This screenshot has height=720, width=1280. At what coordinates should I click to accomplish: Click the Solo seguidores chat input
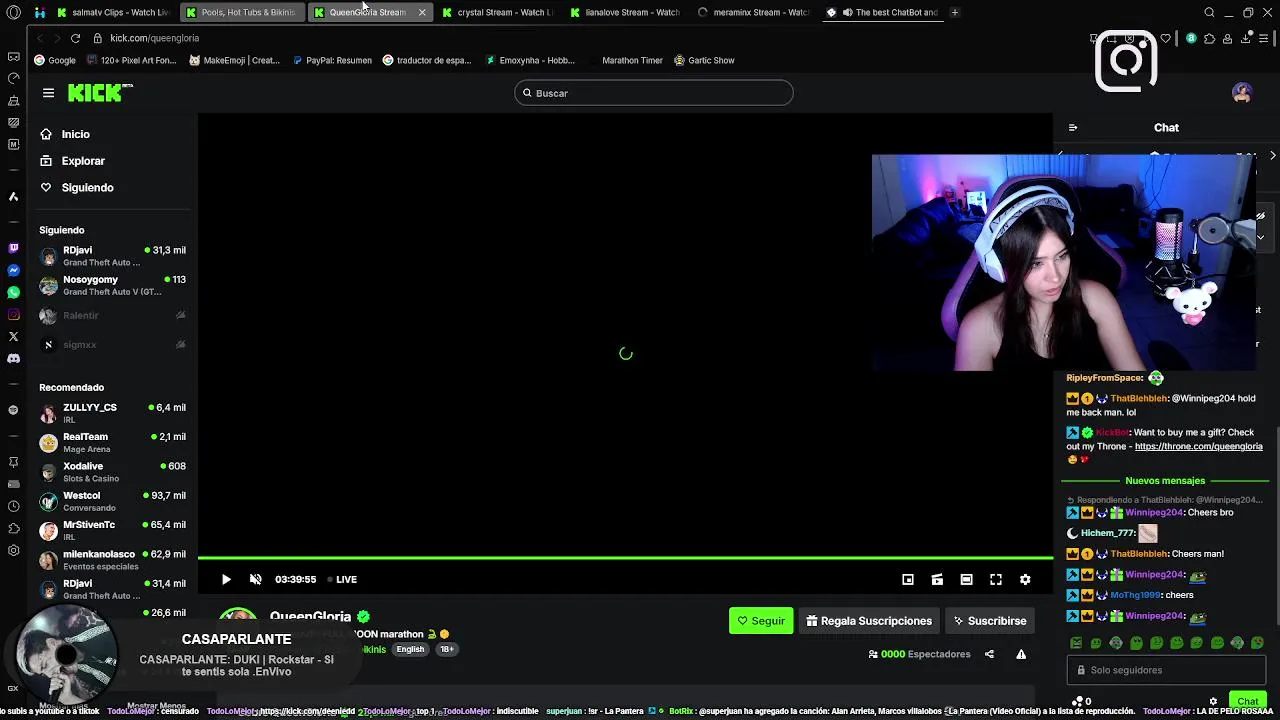click(x=1166, y=670)
